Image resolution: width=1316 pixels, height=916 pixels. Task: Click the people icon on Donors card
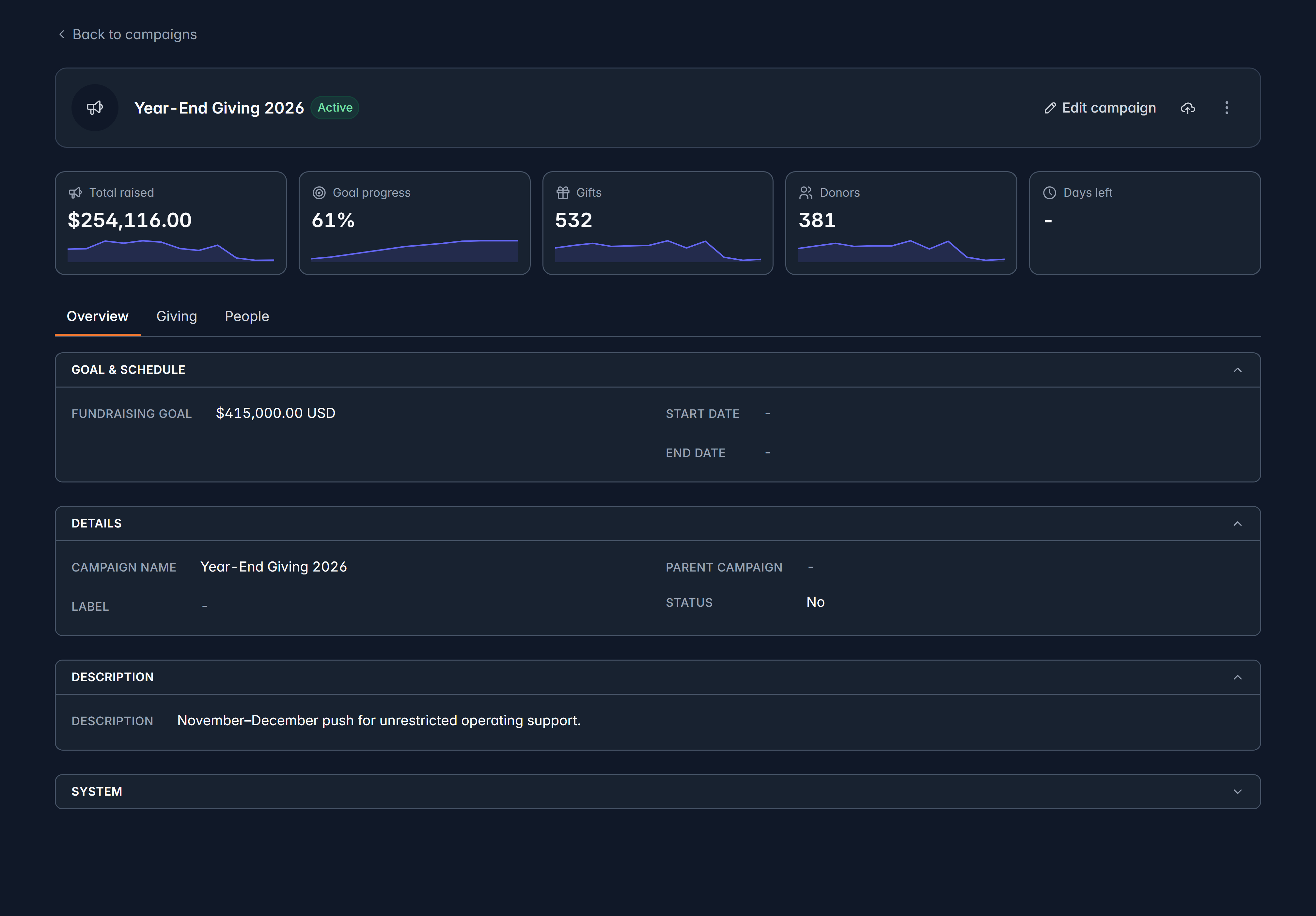point(806,193)
